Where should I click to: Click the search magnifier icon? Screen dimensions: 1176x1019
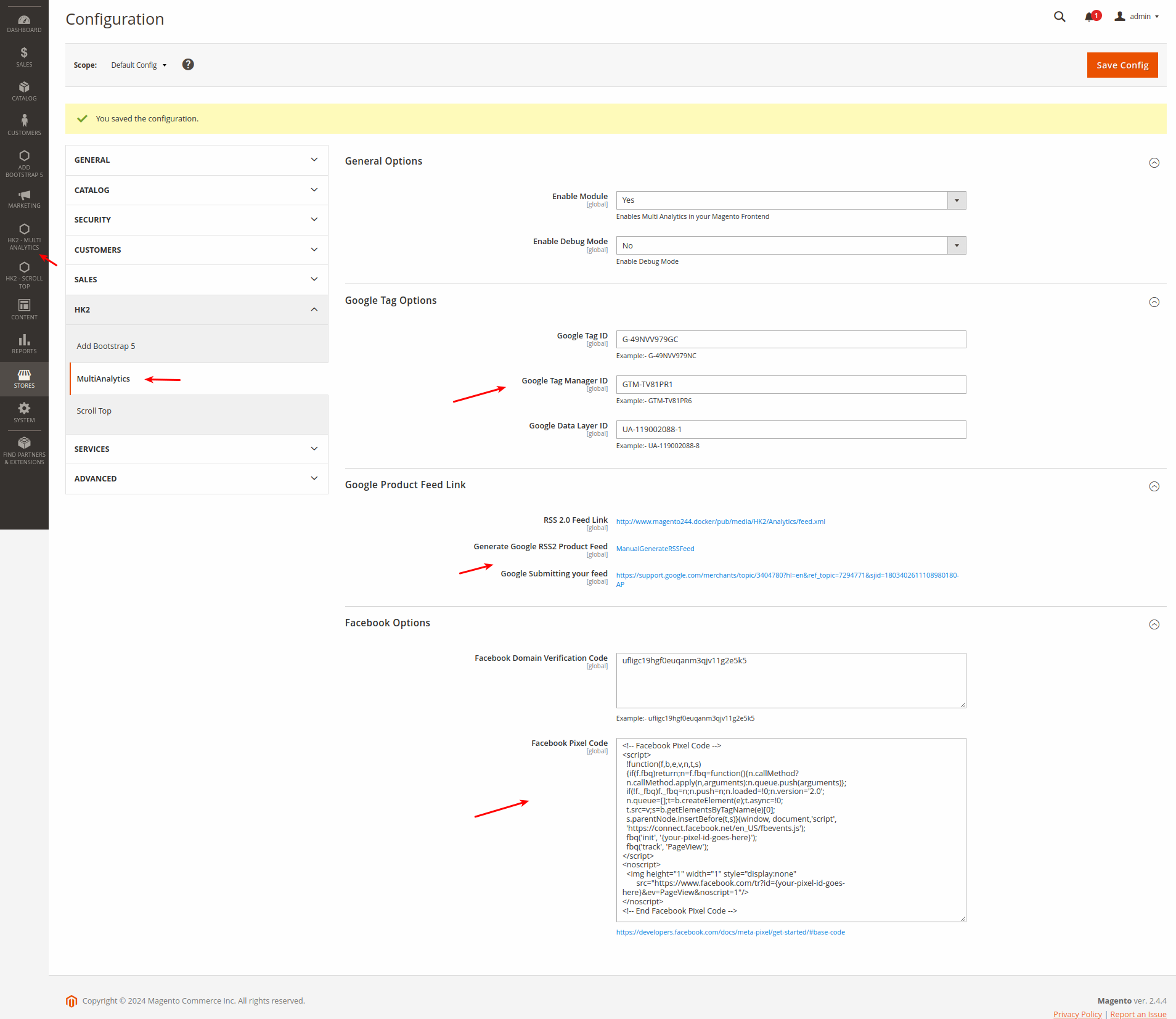1060,17
